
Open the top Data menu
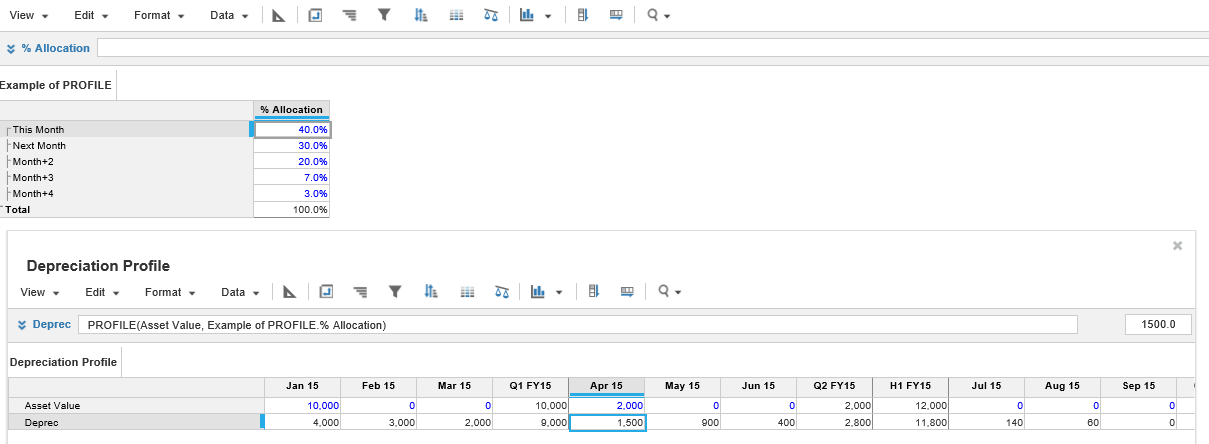pyautogui.click(x=229, y=16)
